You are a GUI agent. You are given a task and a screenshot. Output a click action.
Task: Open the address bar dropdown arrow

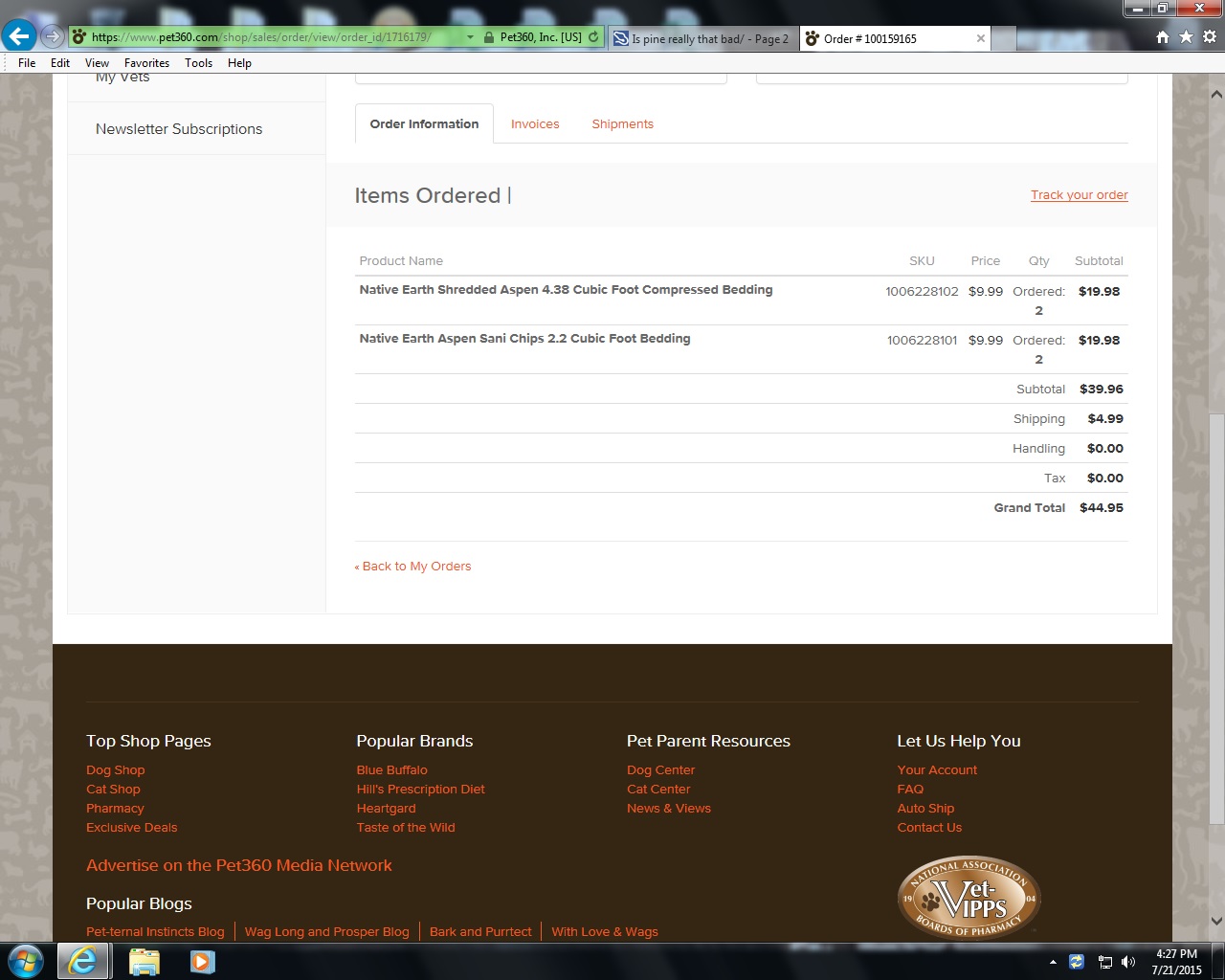click(x=470, y=37)
